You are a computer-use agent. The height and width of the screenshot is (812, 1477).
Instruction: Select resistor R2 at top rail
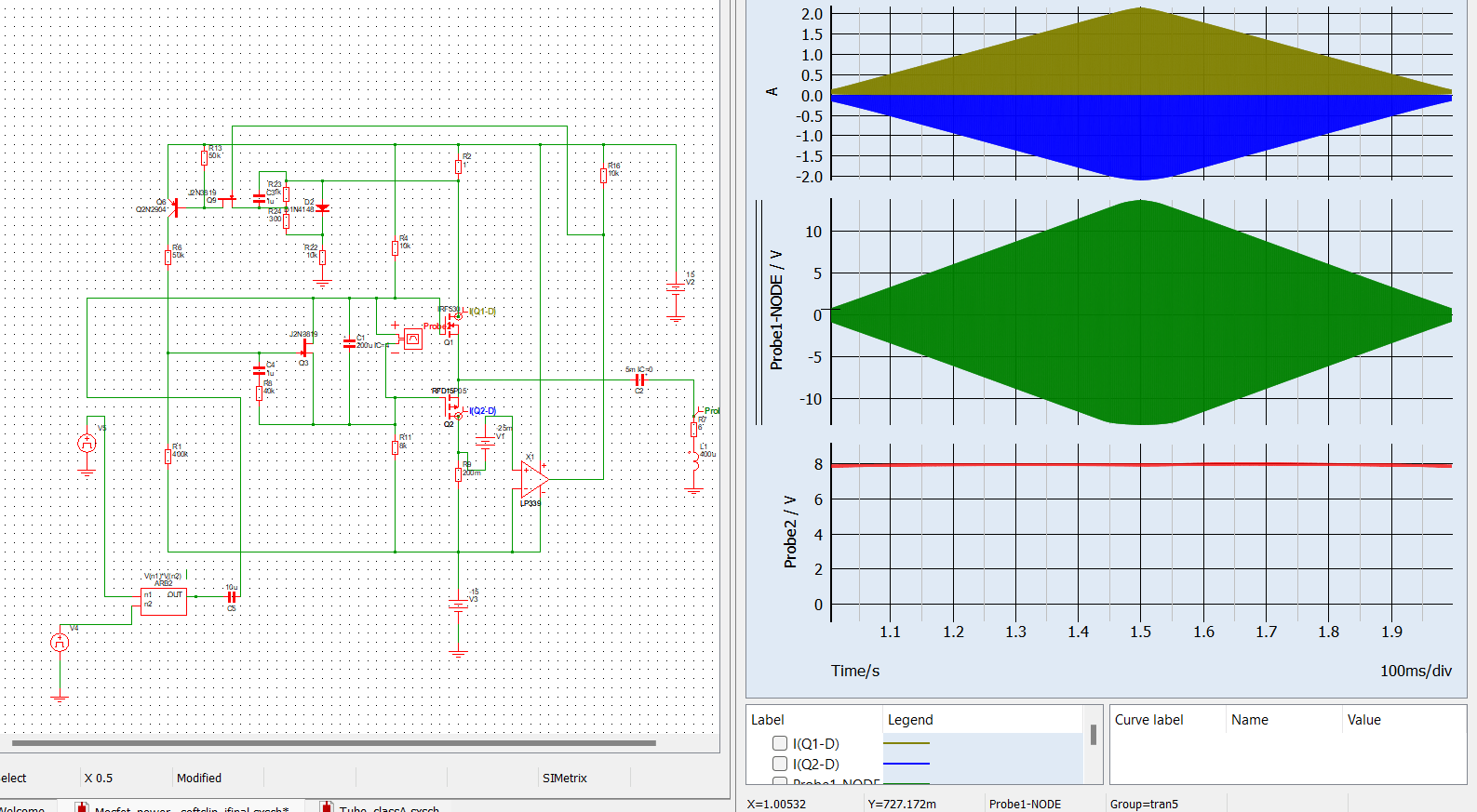458,166
